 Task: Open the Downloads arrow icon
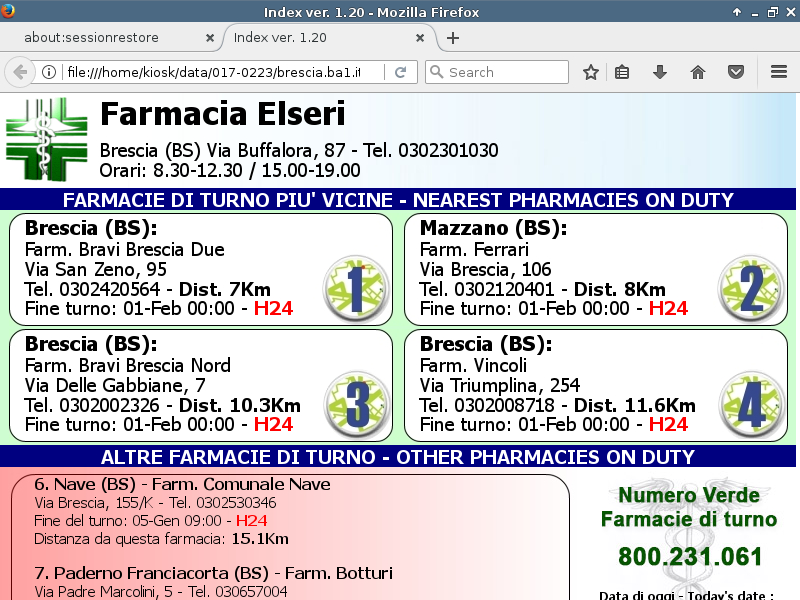[660, 72]
